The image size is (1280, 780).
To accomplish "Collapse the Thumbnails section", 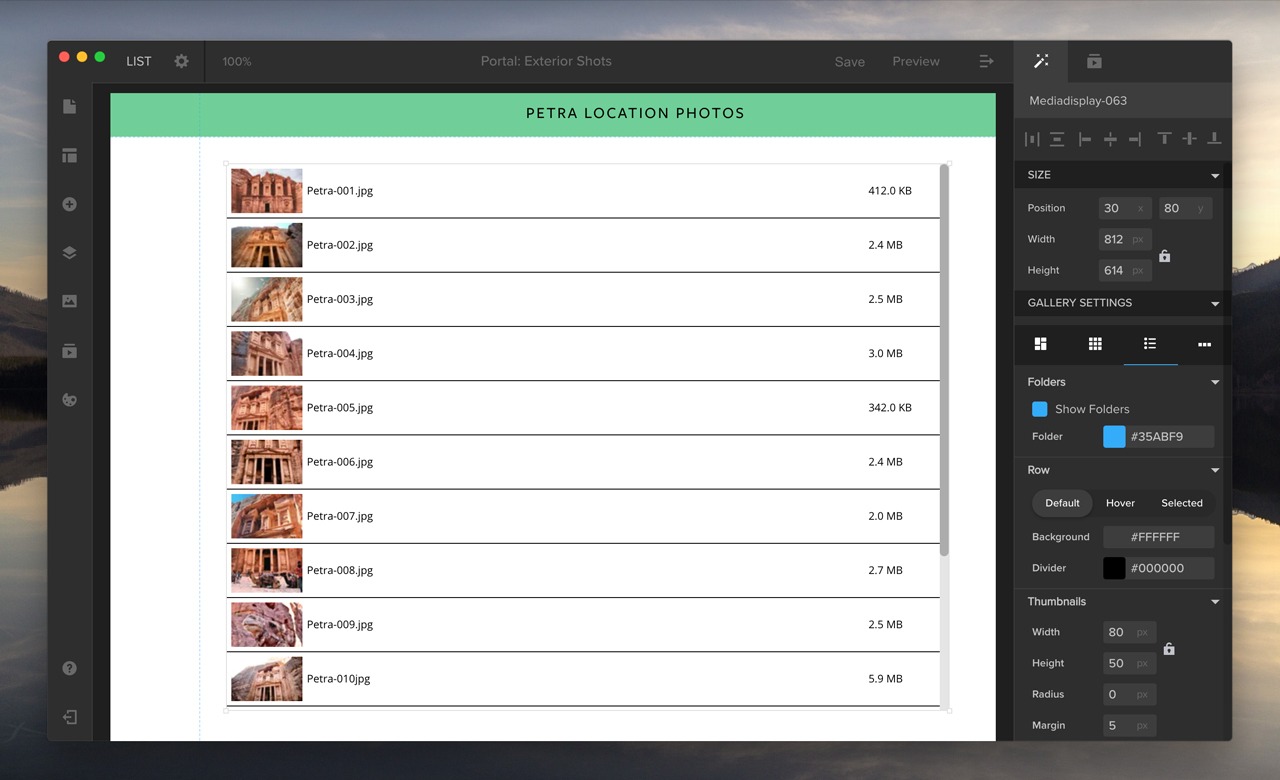I will pyautogui.click(x=1215, y=602).
